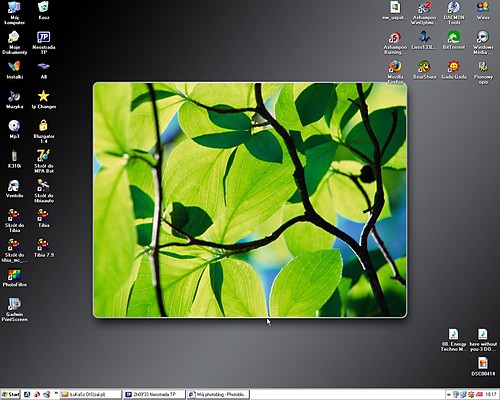Image resolution: width=500 pixels, height=400 pixels.
Task: Open the Start menu button
Action: pos(10,394)
